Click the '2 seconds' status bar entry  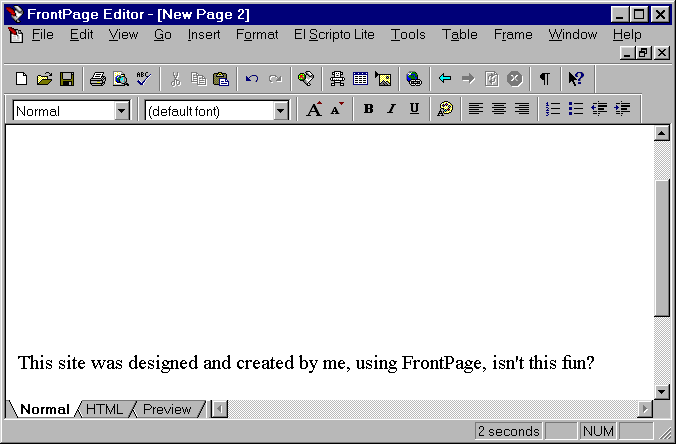(508, 431)
